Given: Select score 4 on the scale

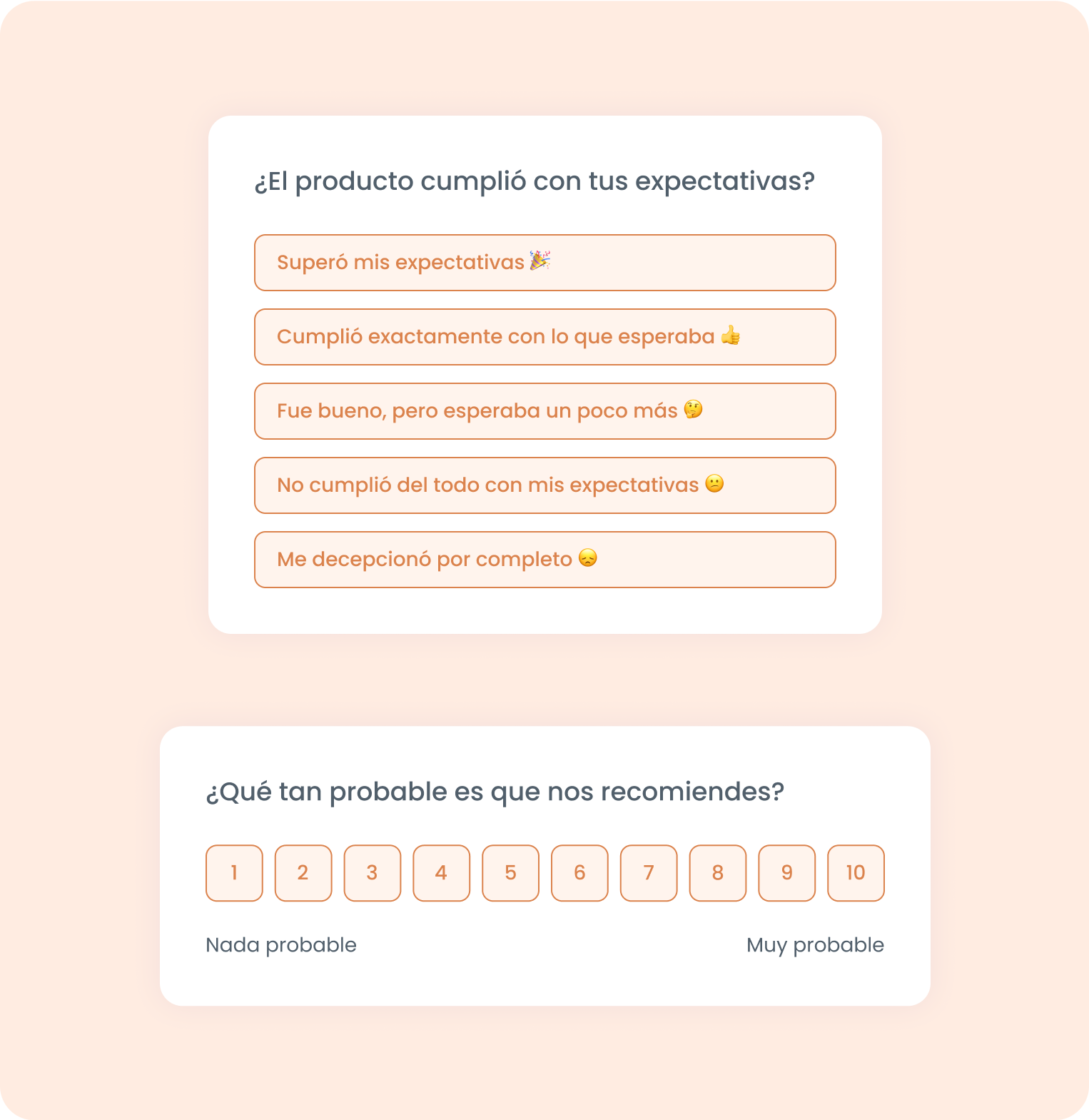Looking at the screenshot, I should click(442, 873).
